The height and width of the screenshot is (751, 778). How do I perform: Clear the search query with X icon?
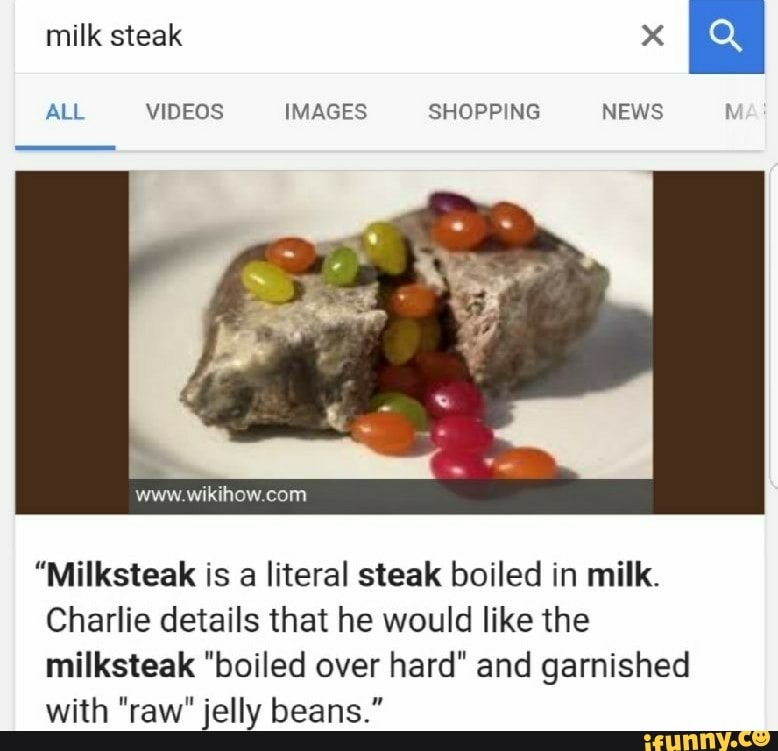[652, 36]
